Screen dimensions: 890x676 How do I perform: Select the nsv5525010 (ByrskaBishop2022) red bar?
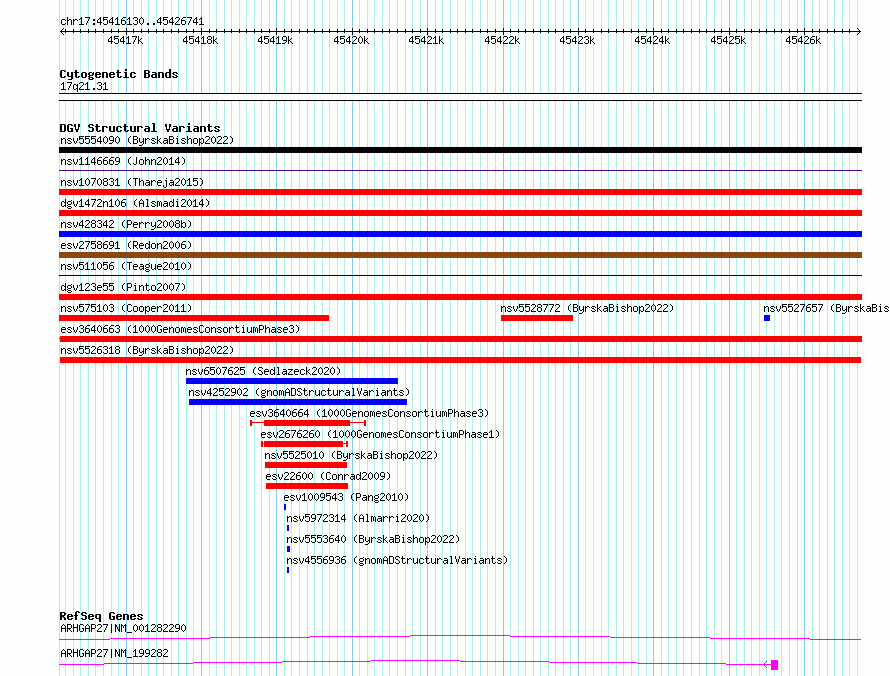point(306,465)
